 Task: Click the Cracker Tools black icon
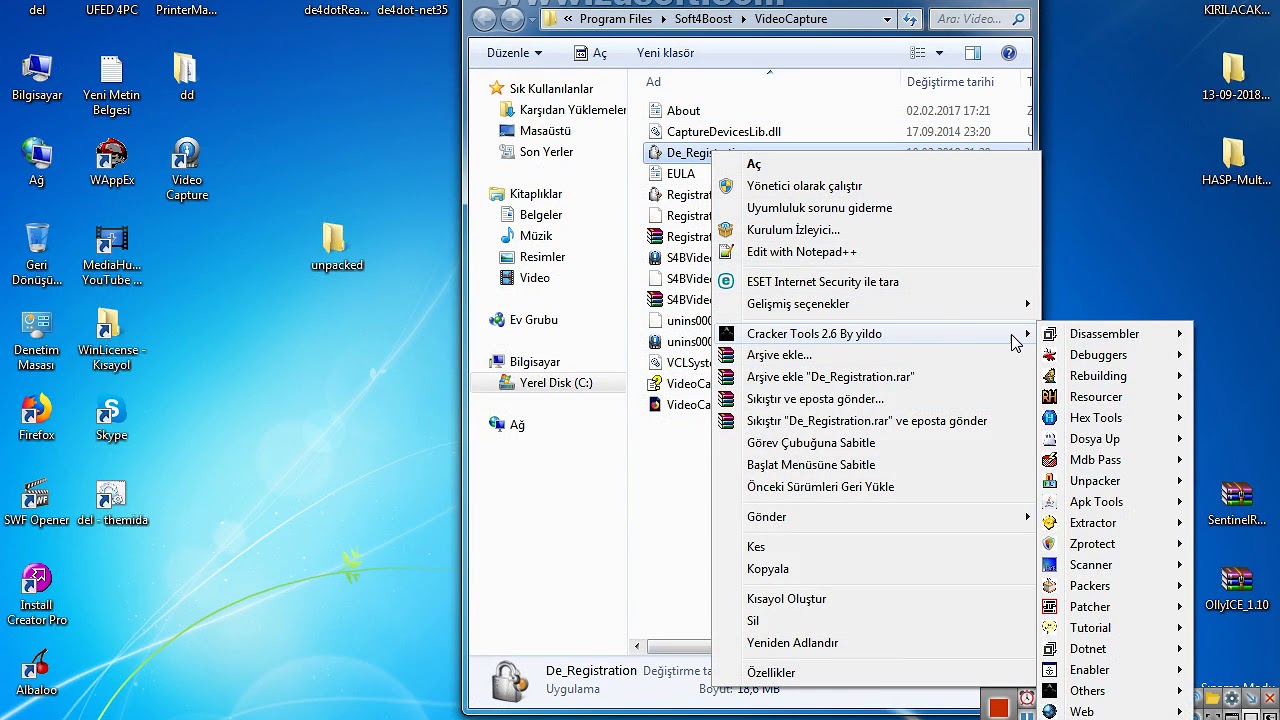726,334
